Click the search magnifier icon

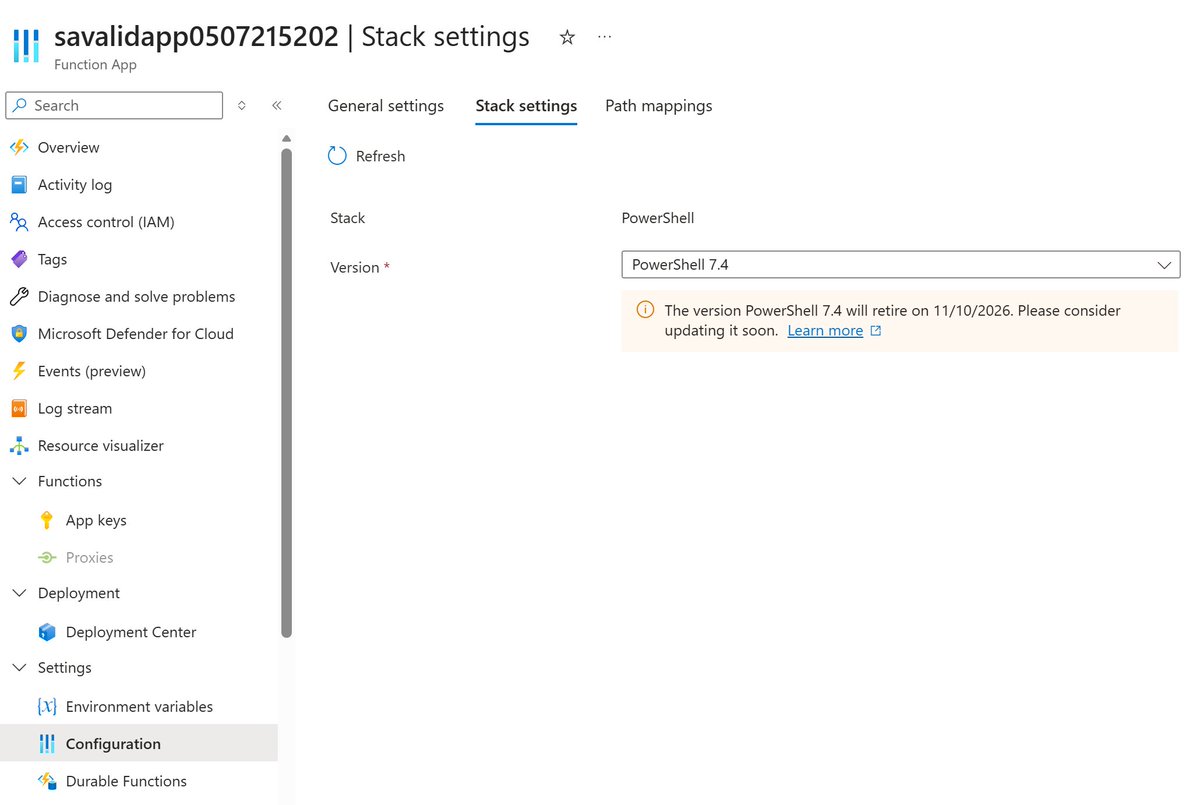point(20,105)
